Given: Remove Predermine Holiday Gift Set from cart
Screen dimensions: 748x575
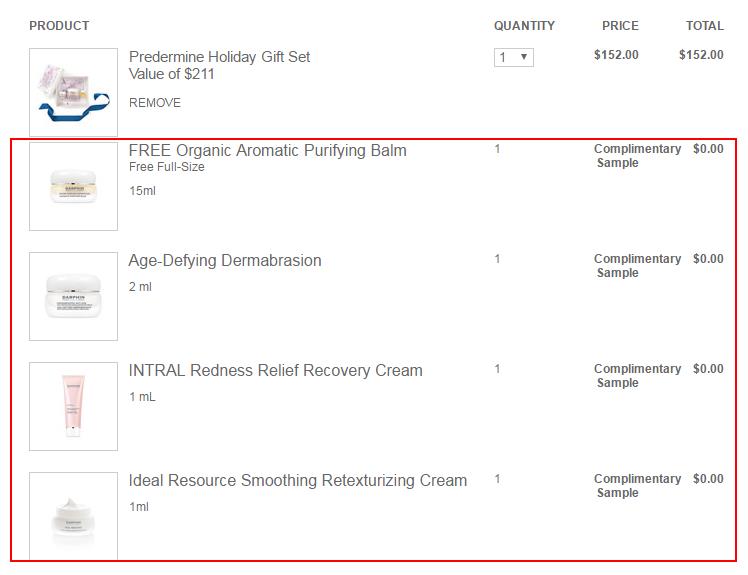Looking at the screenshot, I should point(155,103).
